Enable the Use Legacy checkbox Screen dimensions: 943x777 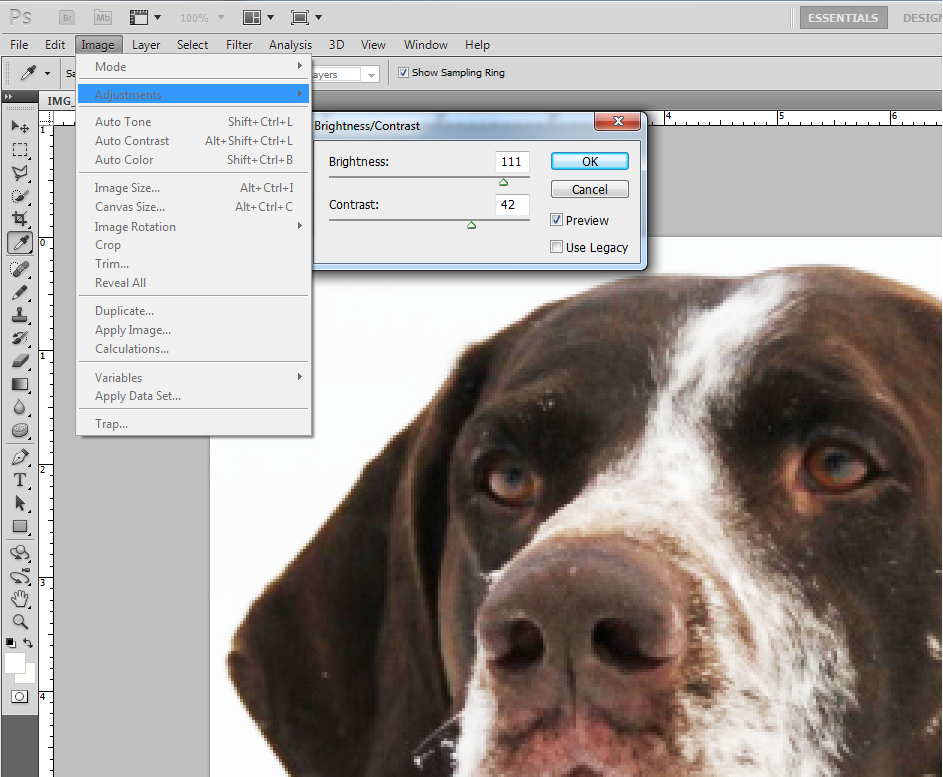click(556, 247)
